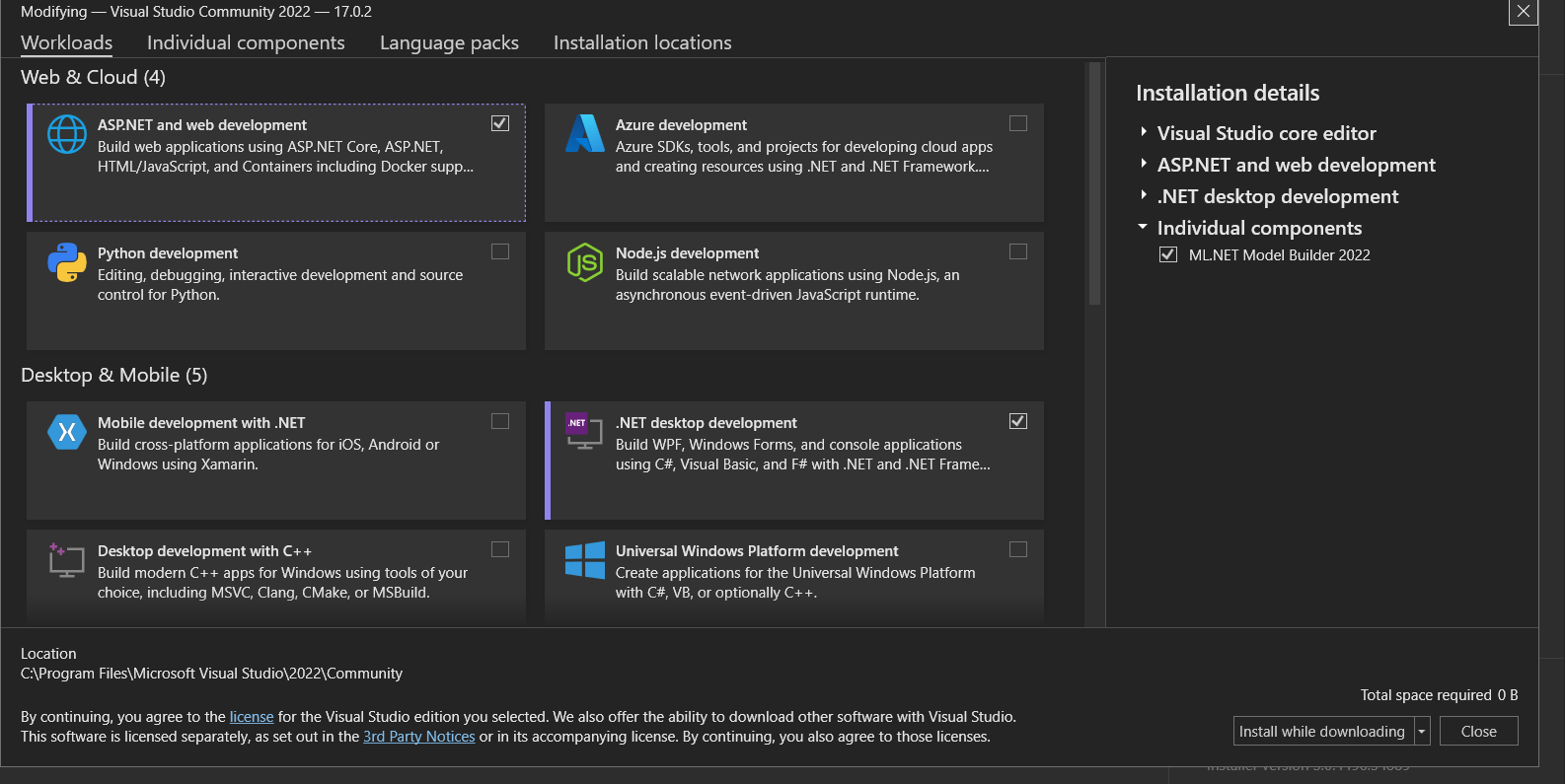Click the .NET desktop development icon
Image resolution: width=1565 pixels, height=784 pixels.
point(583,431)
